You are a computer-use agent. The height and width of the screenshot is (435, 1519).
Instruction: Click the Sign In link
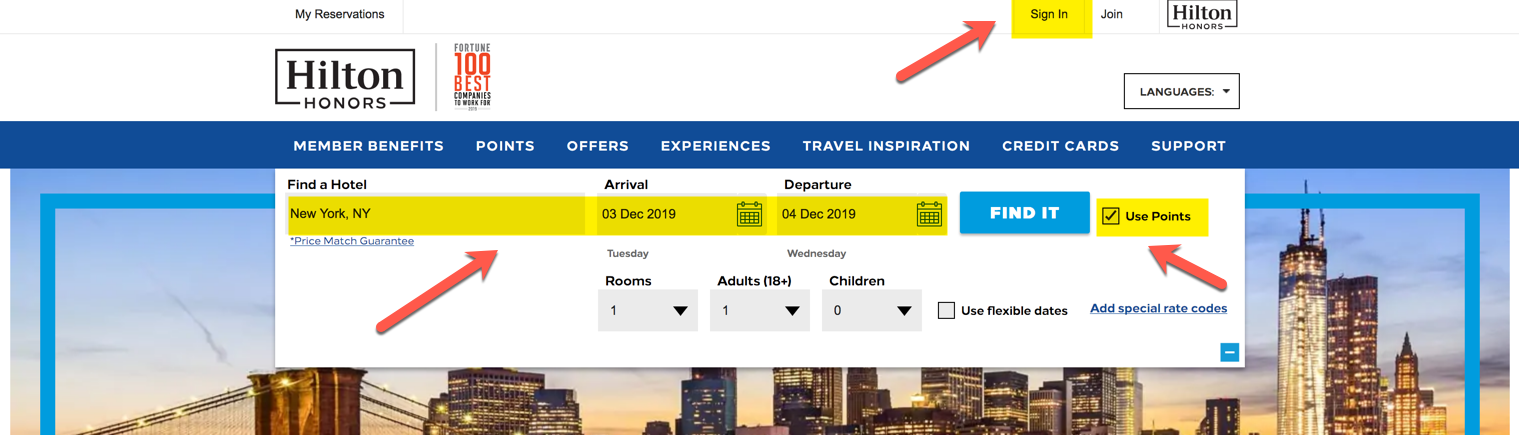click(x=1049, y=15)
